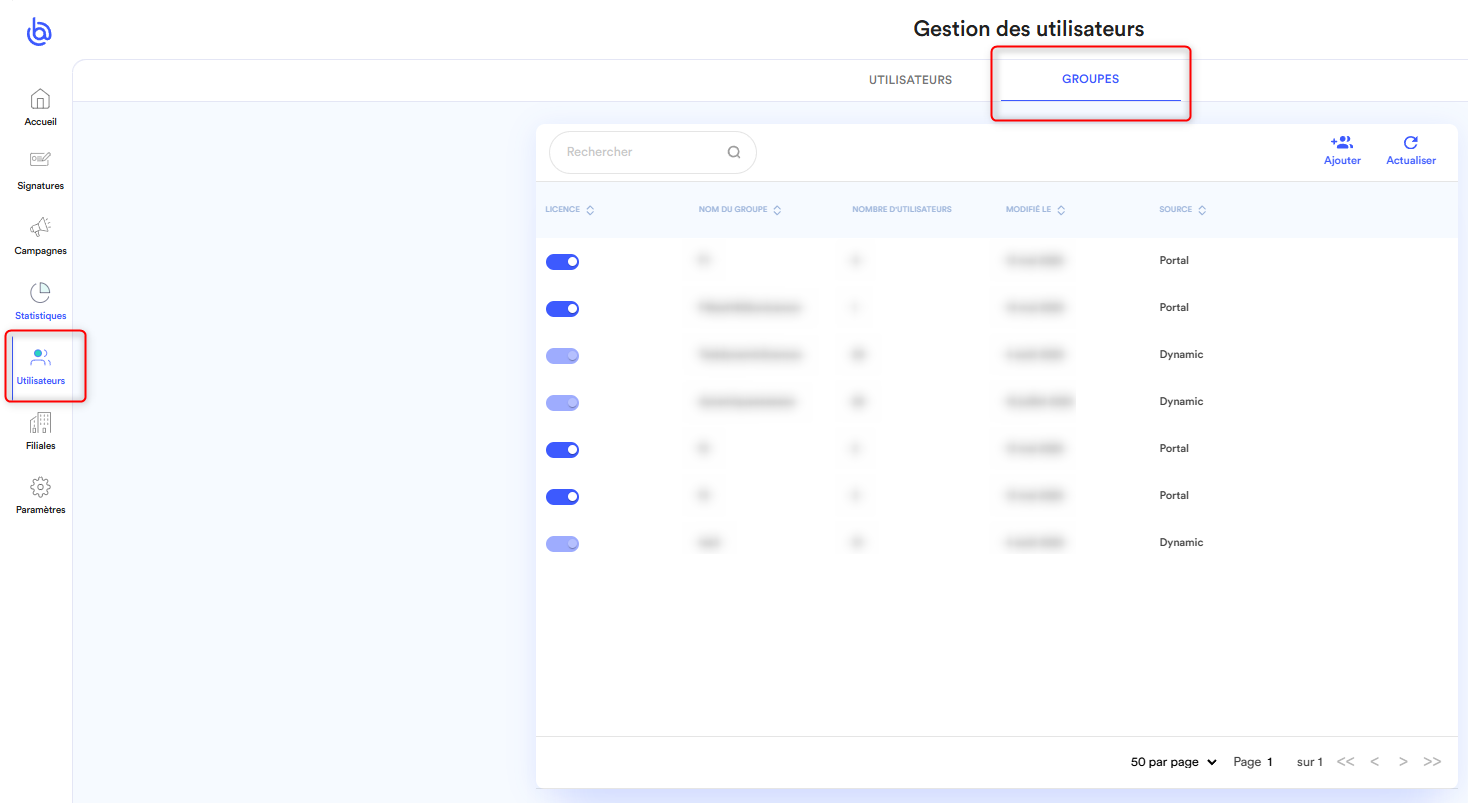Click the Actualiser refresh icon
The width and height of the screenshot is (1468, 803).
point(1410,143)
